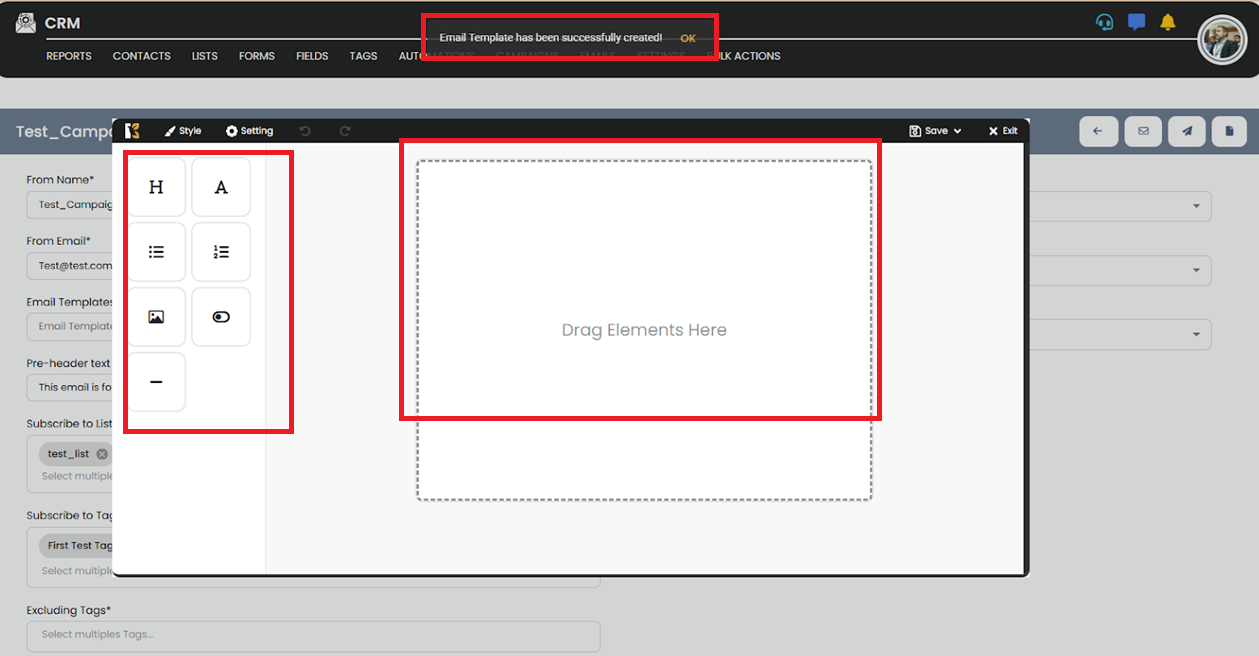This screenshot has width=1259, height=656.
Task: Pick the image element block
Action: coord(156,317)
